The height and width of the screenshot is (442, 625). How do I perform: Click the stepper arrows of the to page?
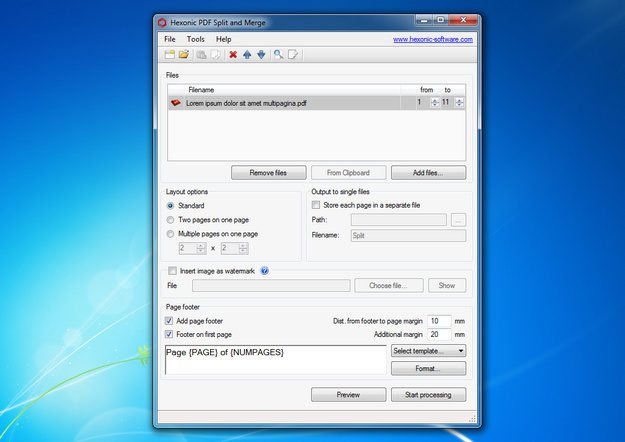tap(459, 103)
